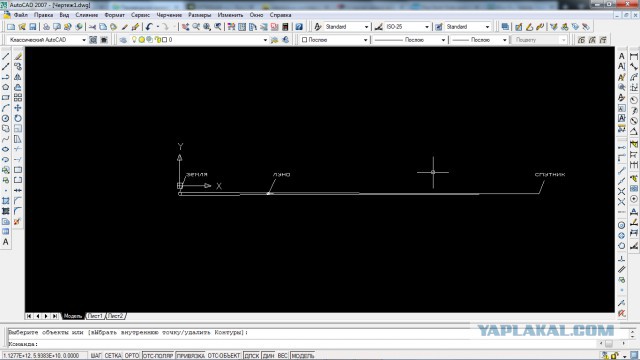Toggle ОТС-ПОЛЯР polar tracking
Screen dimensions: 640x360
158,356
